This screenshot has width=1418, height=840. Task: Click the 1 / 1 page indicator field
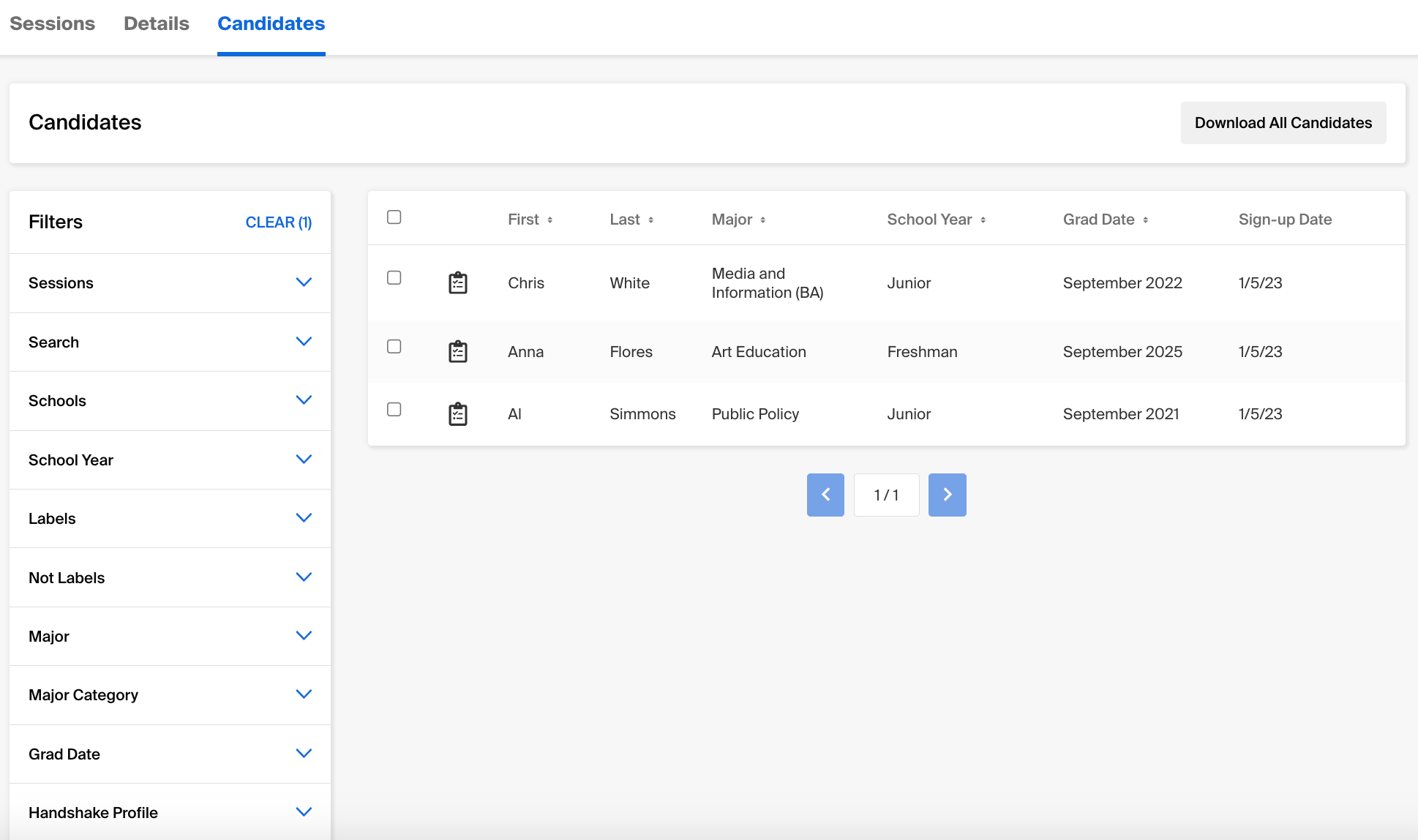(x=886, y=495)
